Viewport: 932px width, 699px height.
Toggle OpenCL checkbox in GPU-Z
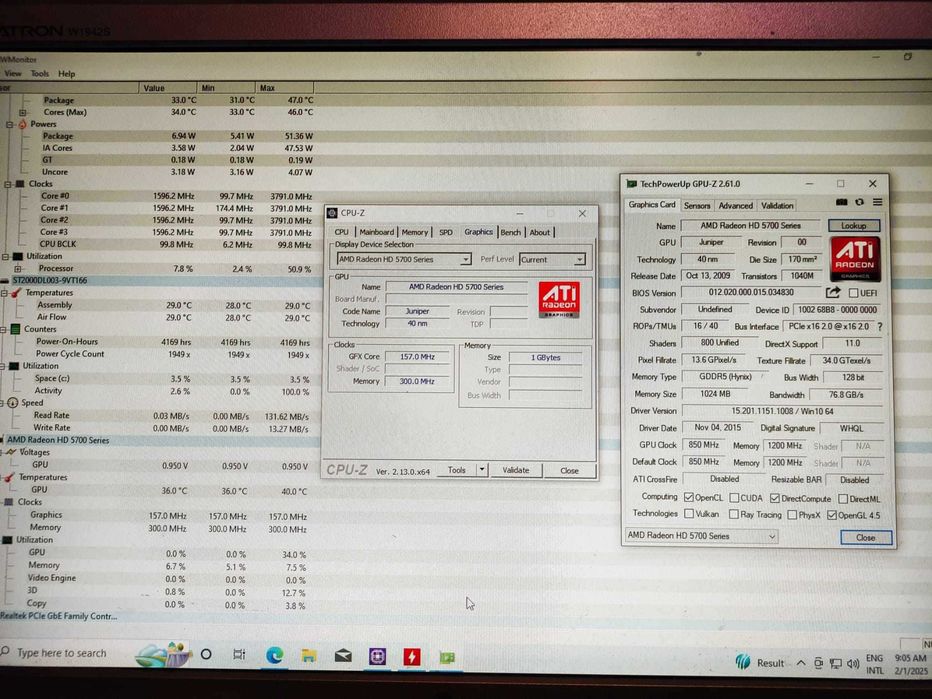click(688, 498)
